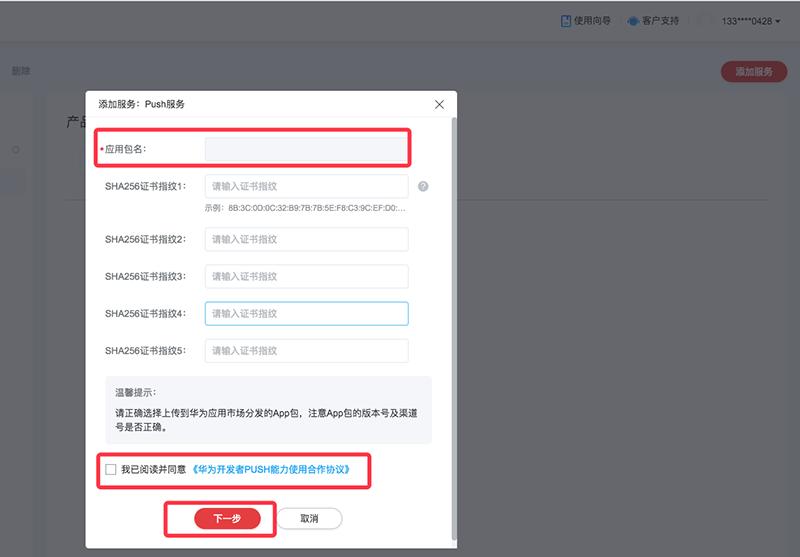
Task: Click the SHA256证书指纹1 input field
Action: click(306, 187)
